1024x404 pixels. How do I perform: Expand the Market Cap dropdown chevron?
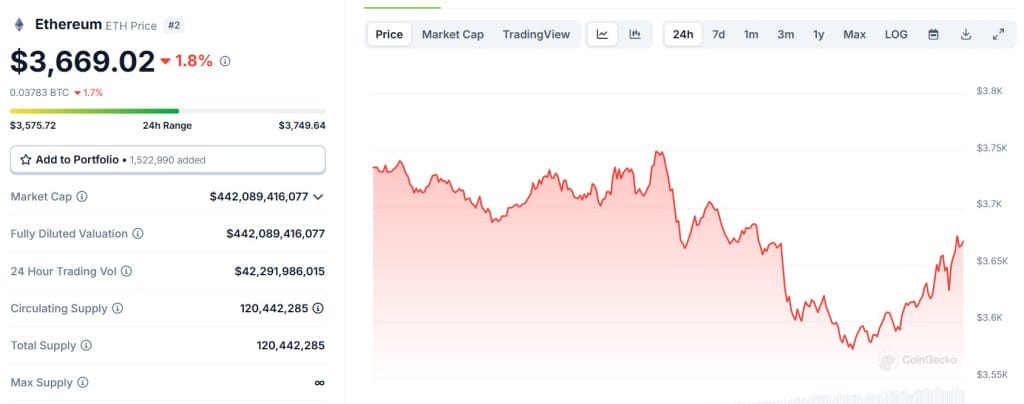click(318, 196)
